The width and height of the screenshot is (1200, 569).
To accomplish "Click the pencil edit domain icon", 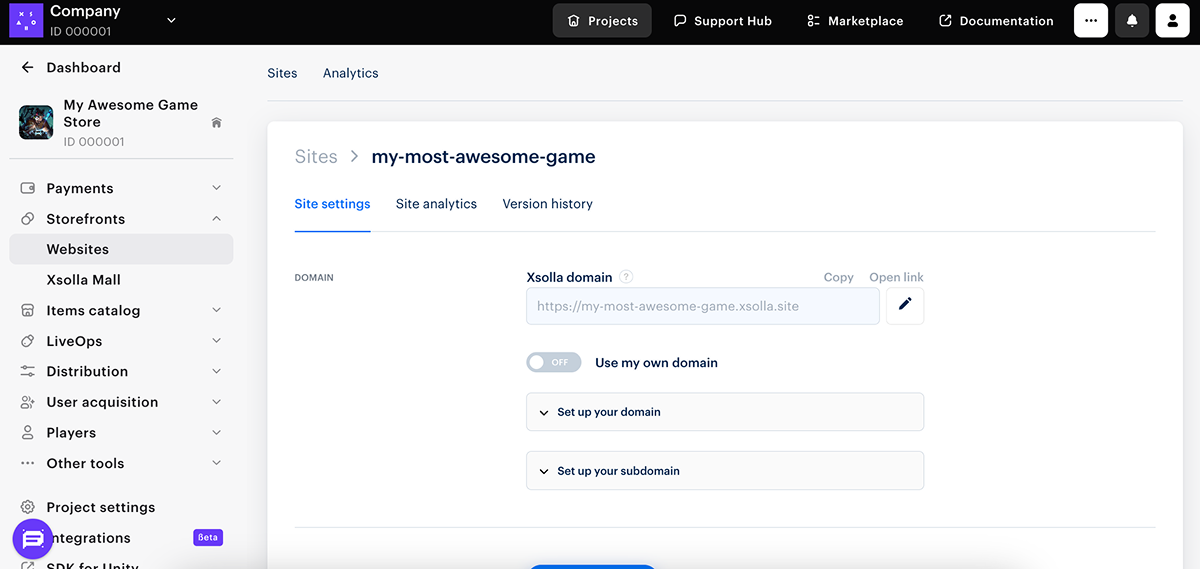I will 905,306.
